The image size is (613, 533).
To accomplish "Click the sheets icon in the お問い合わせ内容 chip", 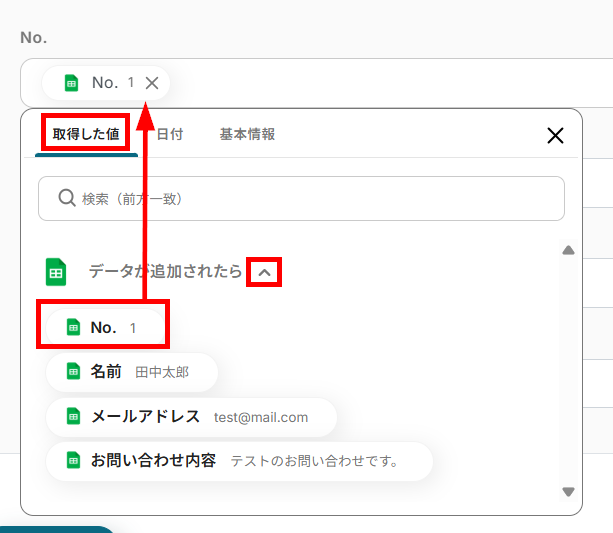I will 73,460.
